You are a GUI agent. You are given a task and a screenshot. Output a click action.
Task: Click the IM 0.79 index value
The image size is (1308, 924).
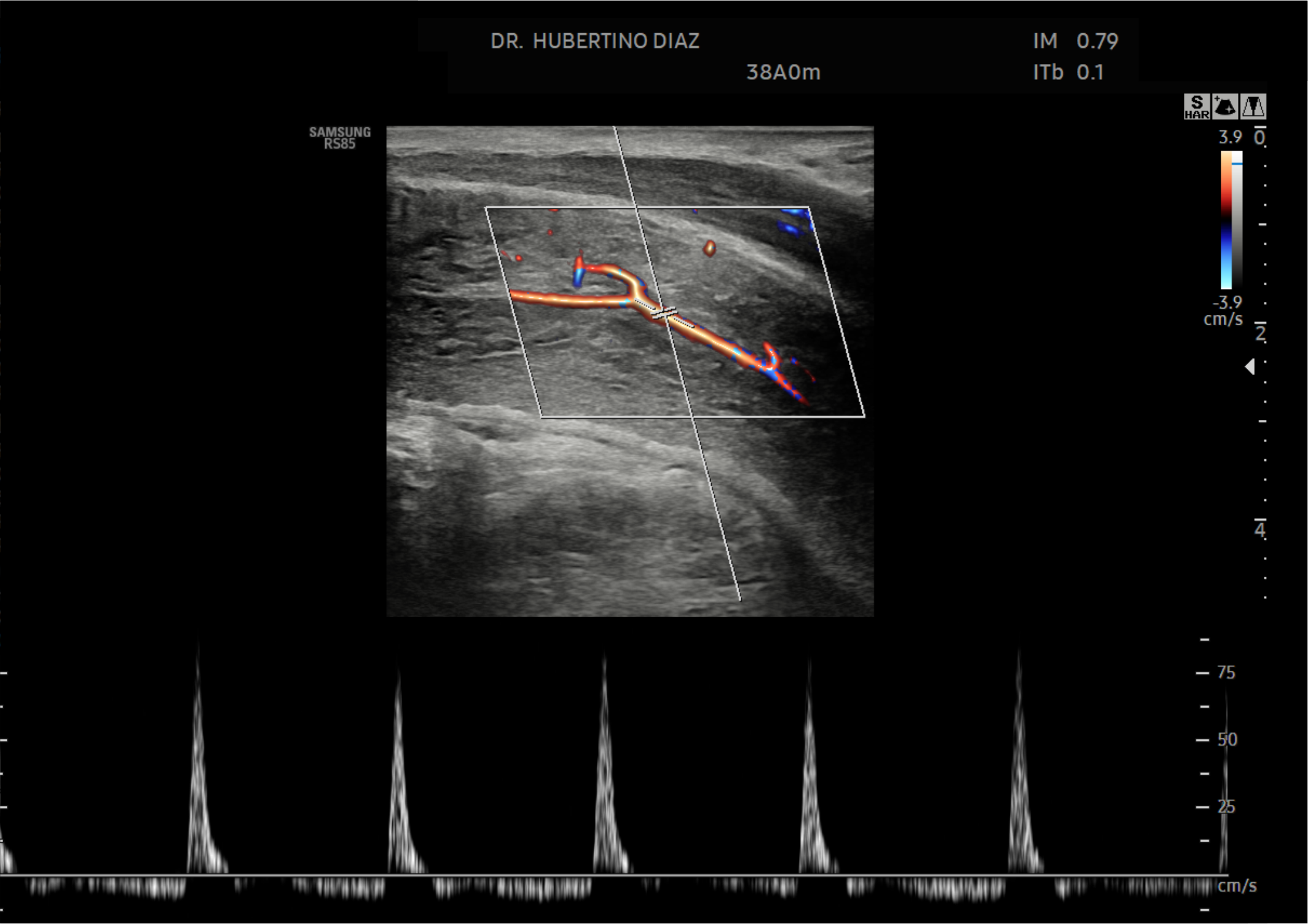pos(1075,42)
